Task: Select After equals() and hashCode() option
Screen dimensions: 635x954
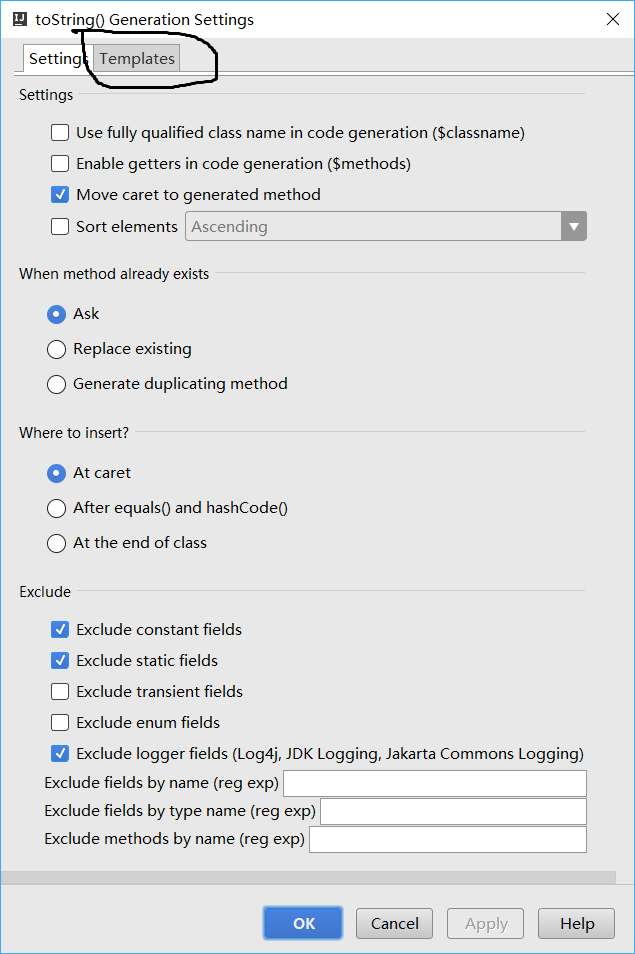Action: pos(57,508)
